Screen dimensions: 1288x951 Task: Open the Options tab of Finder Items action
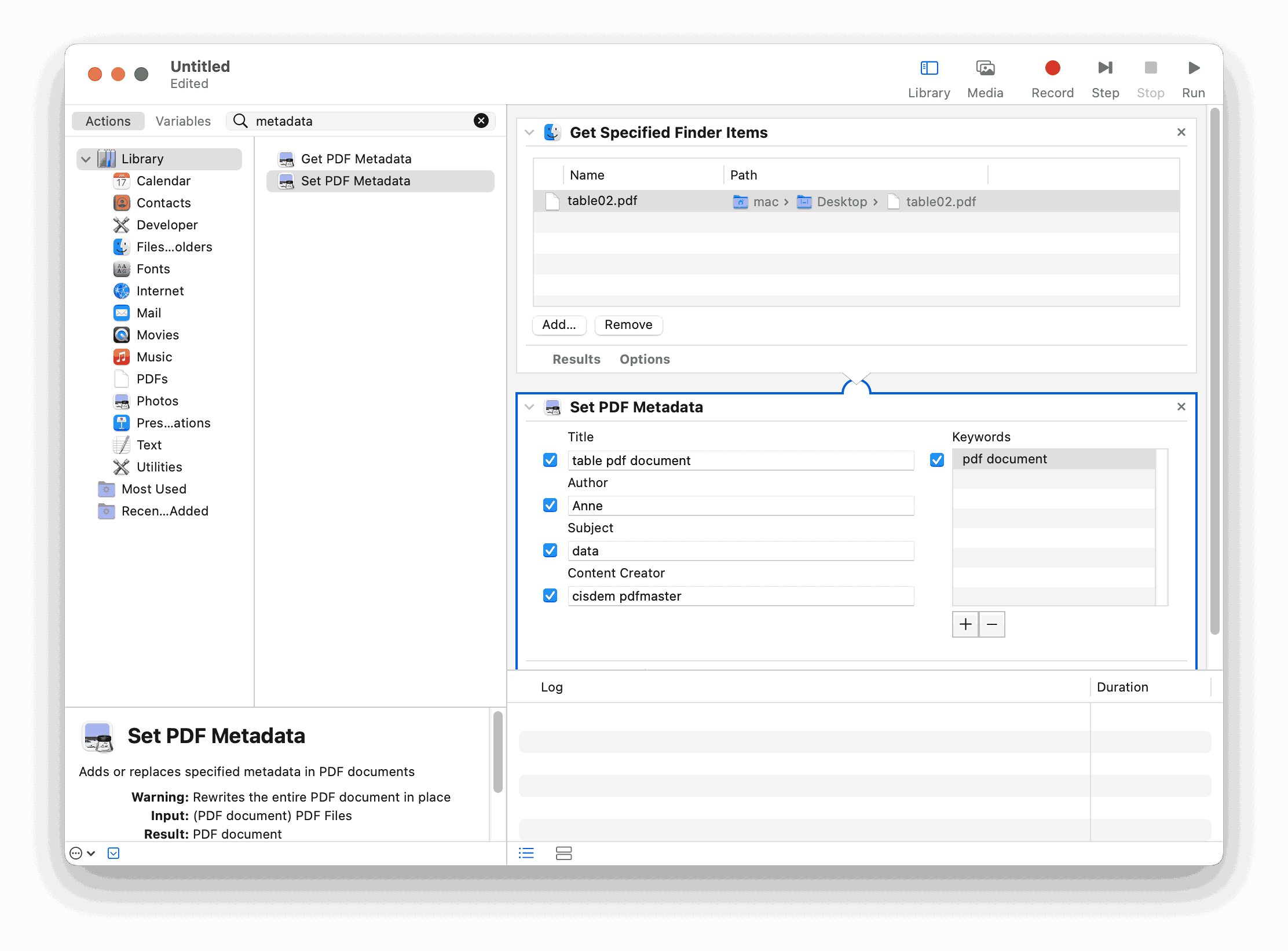pos(644,359)
